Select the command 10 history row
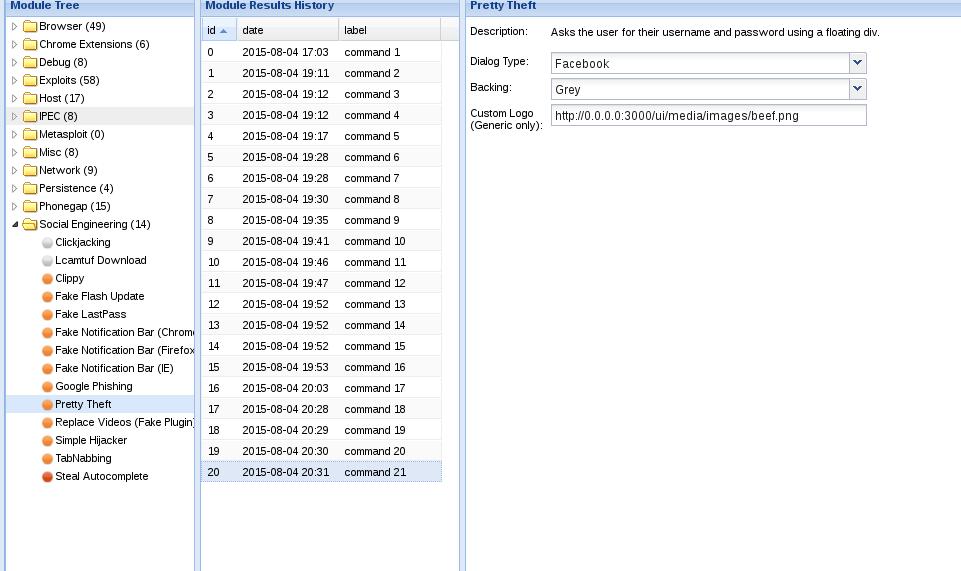Screen dimensions: 961x571 point(320,241)
